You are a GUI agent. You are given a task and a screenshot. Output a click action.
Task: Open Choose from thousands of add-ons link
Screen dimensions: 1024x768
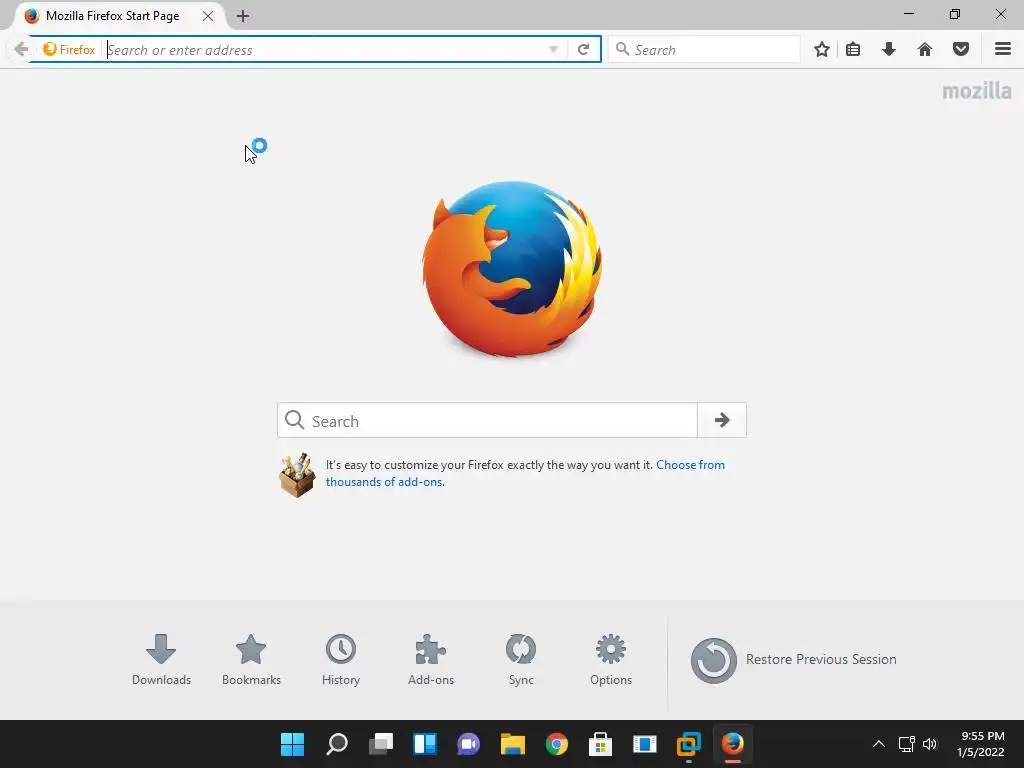(525, 473)
